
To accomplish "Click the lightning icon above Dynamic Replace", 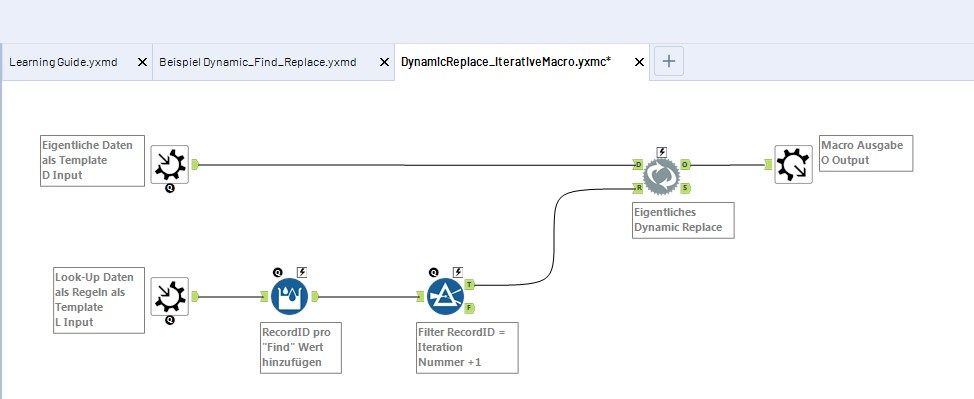I will coord(662,152).
